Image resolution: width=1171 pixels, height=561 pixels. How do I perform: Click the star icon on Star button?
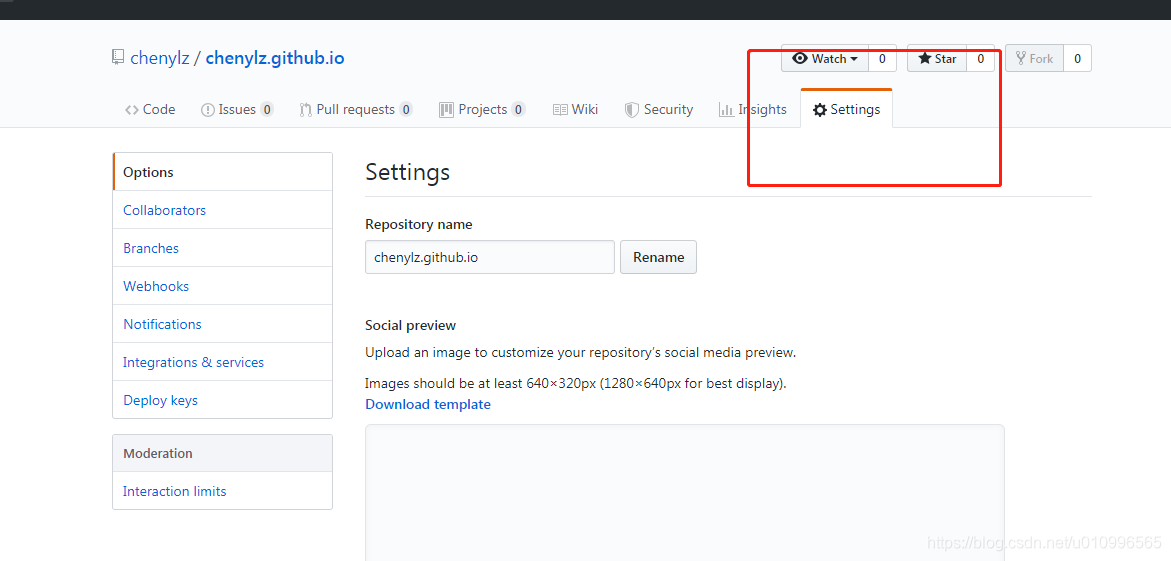pyautogui.click(x=925, y=58)
